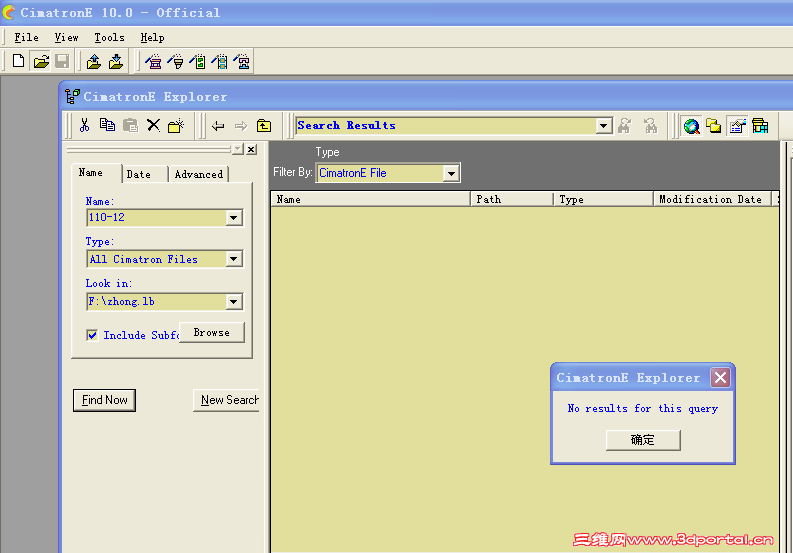Click the Search Results address field
793x553 pixels.
coord(446,125)
